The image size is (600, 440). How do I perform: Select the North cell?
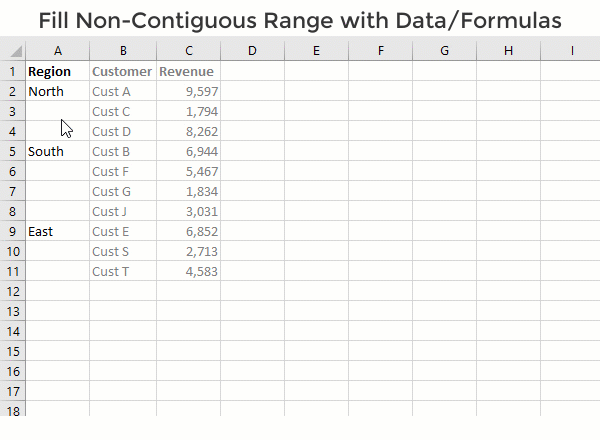(57, 91)
